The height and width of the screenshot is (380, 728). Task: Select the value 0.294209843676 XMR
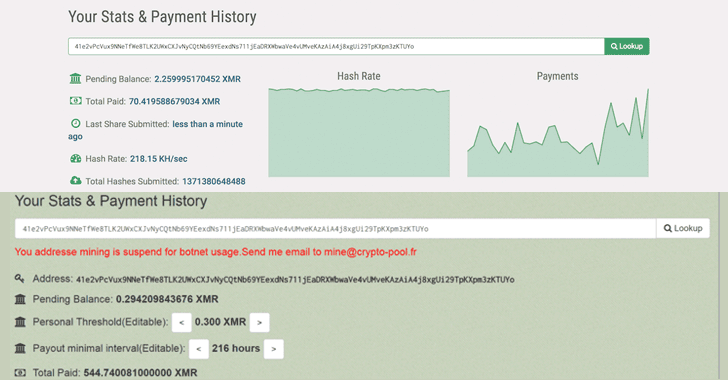pyautogui.click(x=167, y=299)
